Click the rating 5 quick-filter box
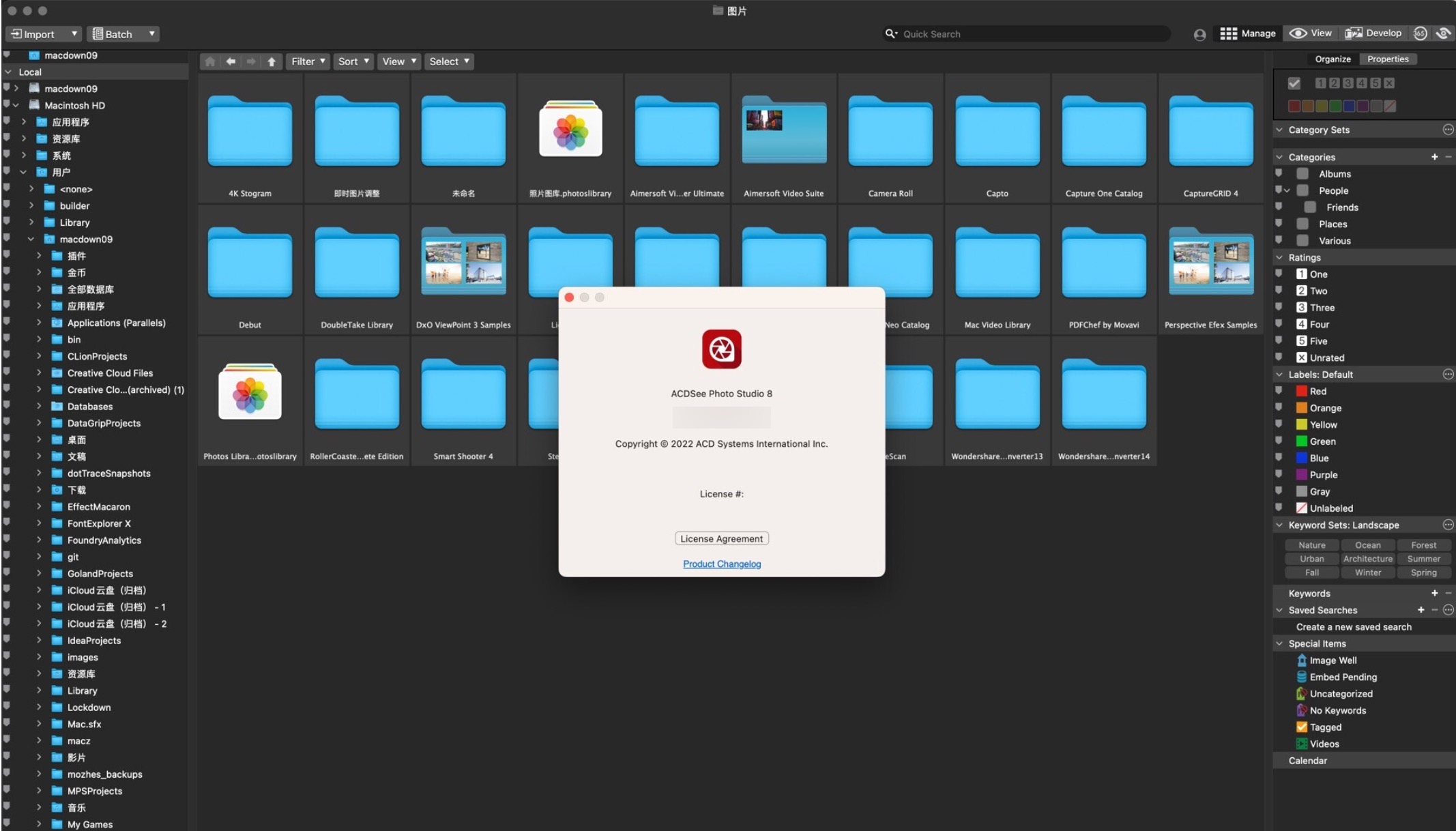Viewport: 1456px width, 831px height. point(1375,83)
